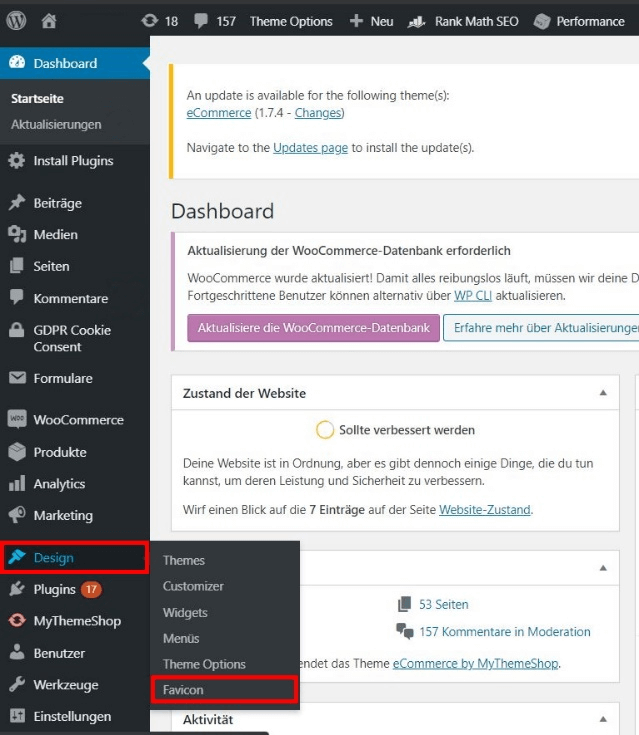Open the 53 Seiten link
Viewport: 639px width, 735px height.
pyautogui.click(x=444, y=604)
